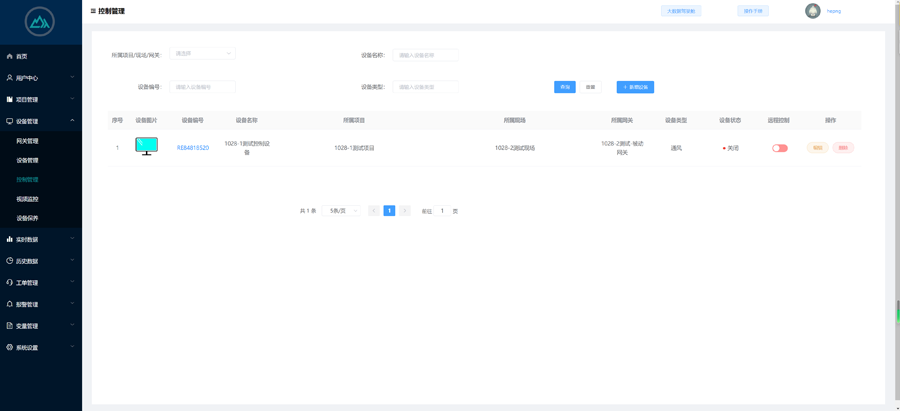Click the blue 查询 search button
Screen dimensions: 900x411
coord(564,87)
